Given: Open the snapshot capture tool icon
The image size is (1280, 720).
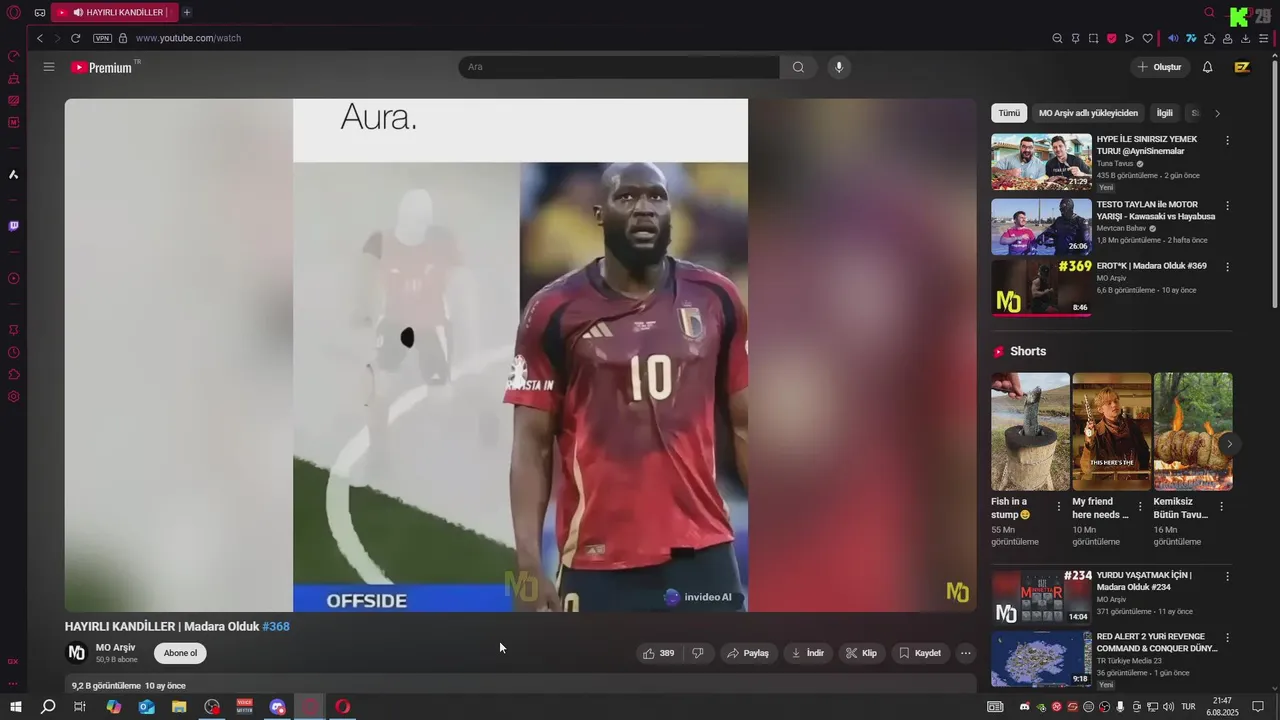Looking at the screenshot, I should click(x=1093, y=38).
